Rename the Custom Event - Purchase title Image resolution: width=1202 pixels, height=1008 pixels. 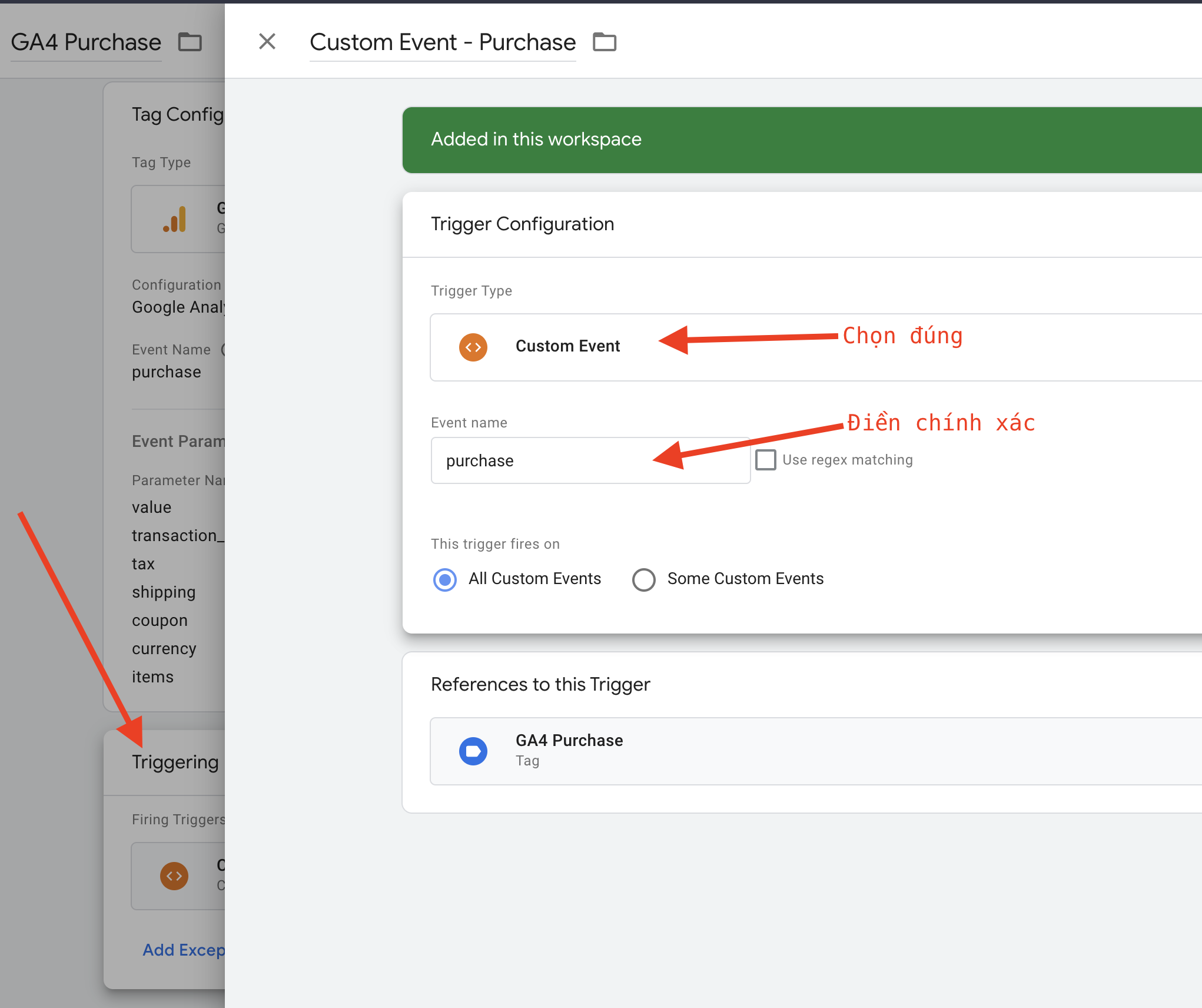coord(443,42)
